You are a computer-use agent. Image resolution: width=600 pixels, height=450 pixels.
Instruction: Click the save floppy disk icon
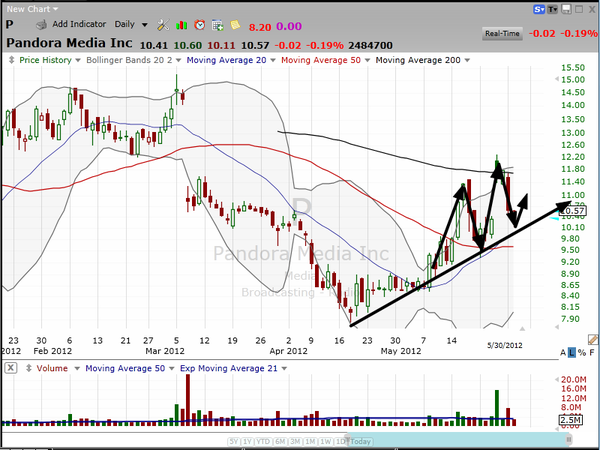(567, 9)
